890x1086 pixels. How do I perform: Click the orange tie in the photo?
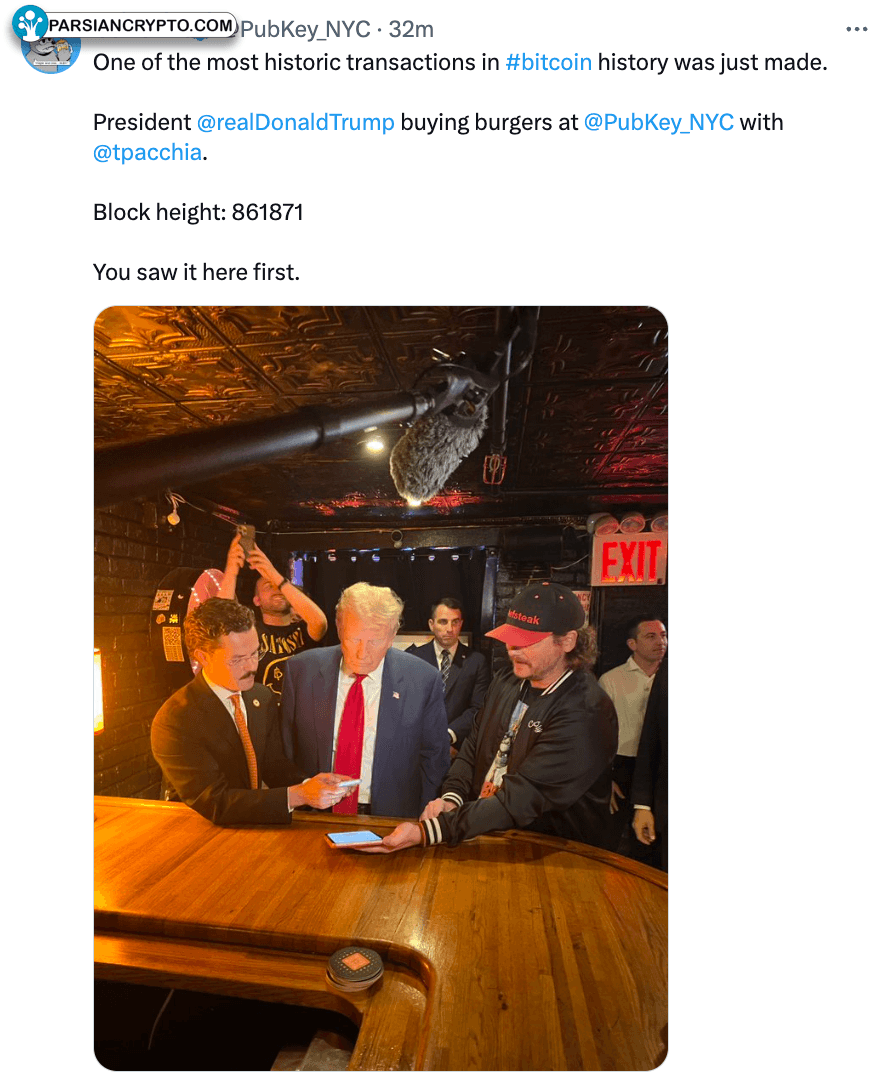point(245,740)
